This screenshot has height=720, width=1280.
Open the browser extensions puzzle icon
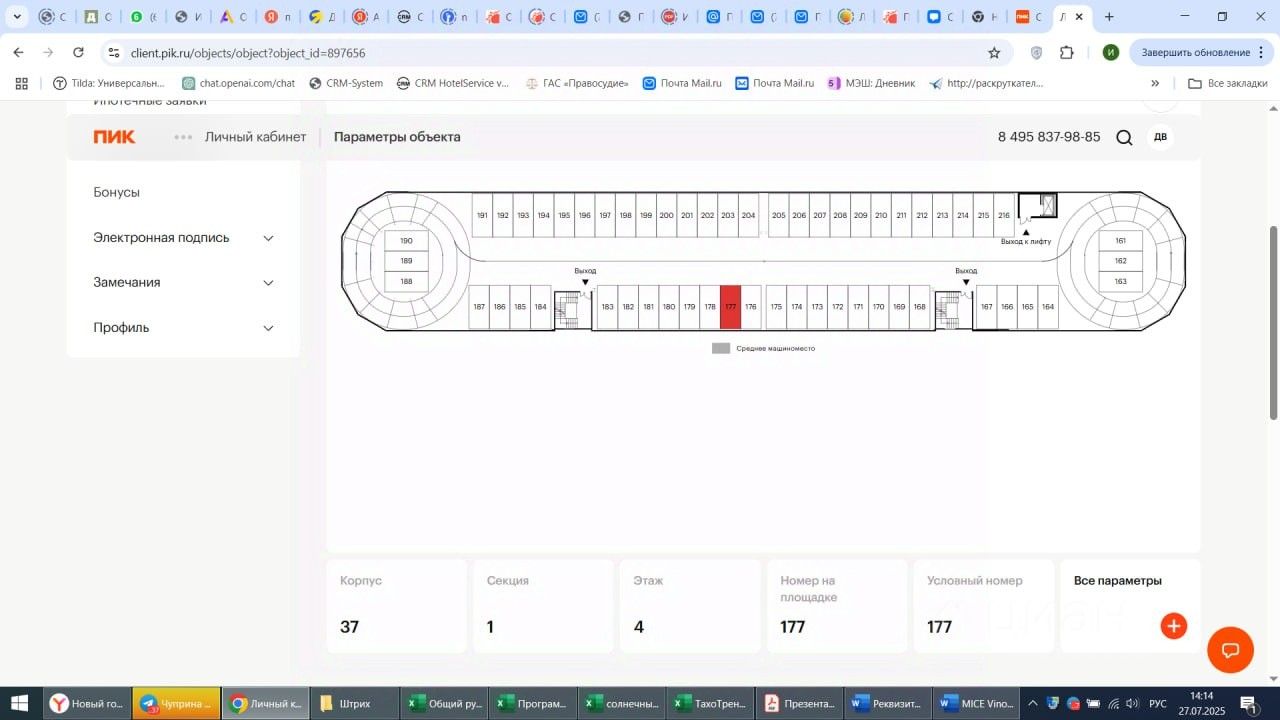[1067, 53]
